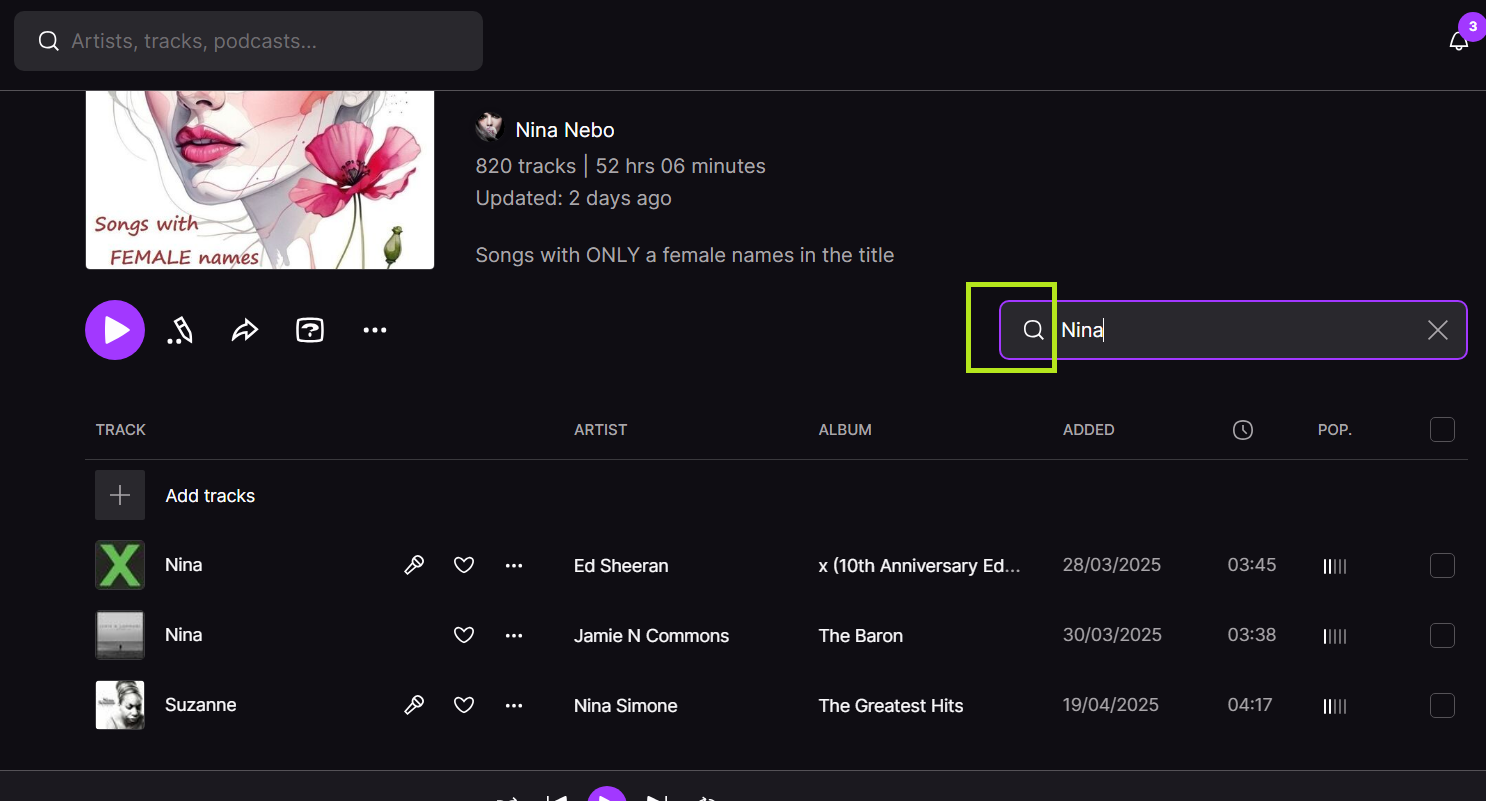Click the 'Updated: 2 days ago' text
1486x801 pixels.
pyautogui.click(x=574, y=198)
